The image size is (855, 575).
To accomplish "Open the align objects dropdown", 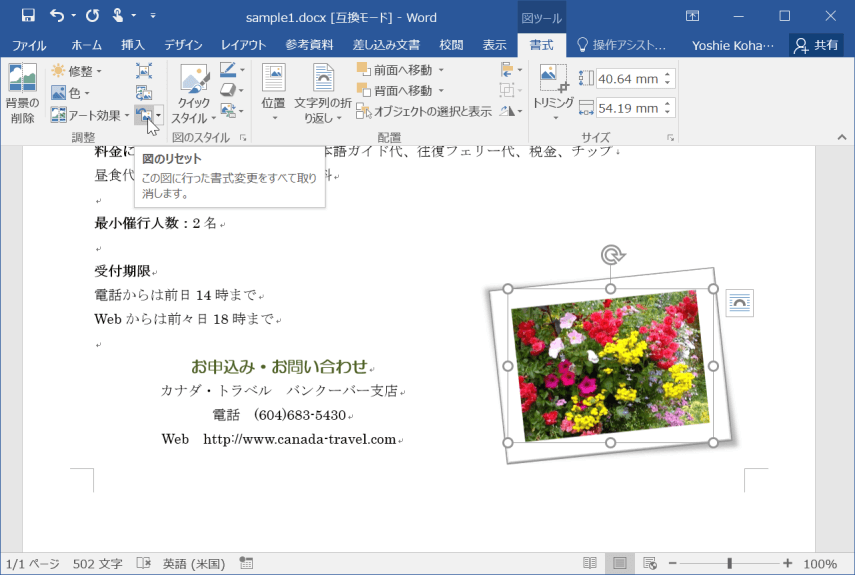I will tap(511, 70).
